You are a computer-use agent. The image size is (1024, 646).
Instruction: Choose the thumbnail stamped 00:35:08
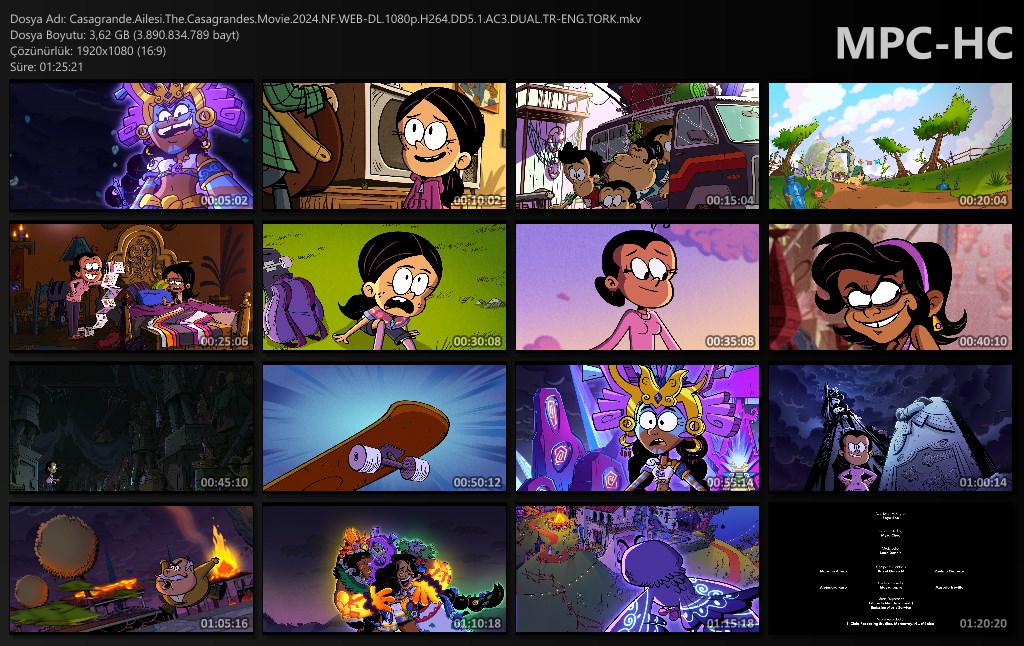tap(637, 287)
